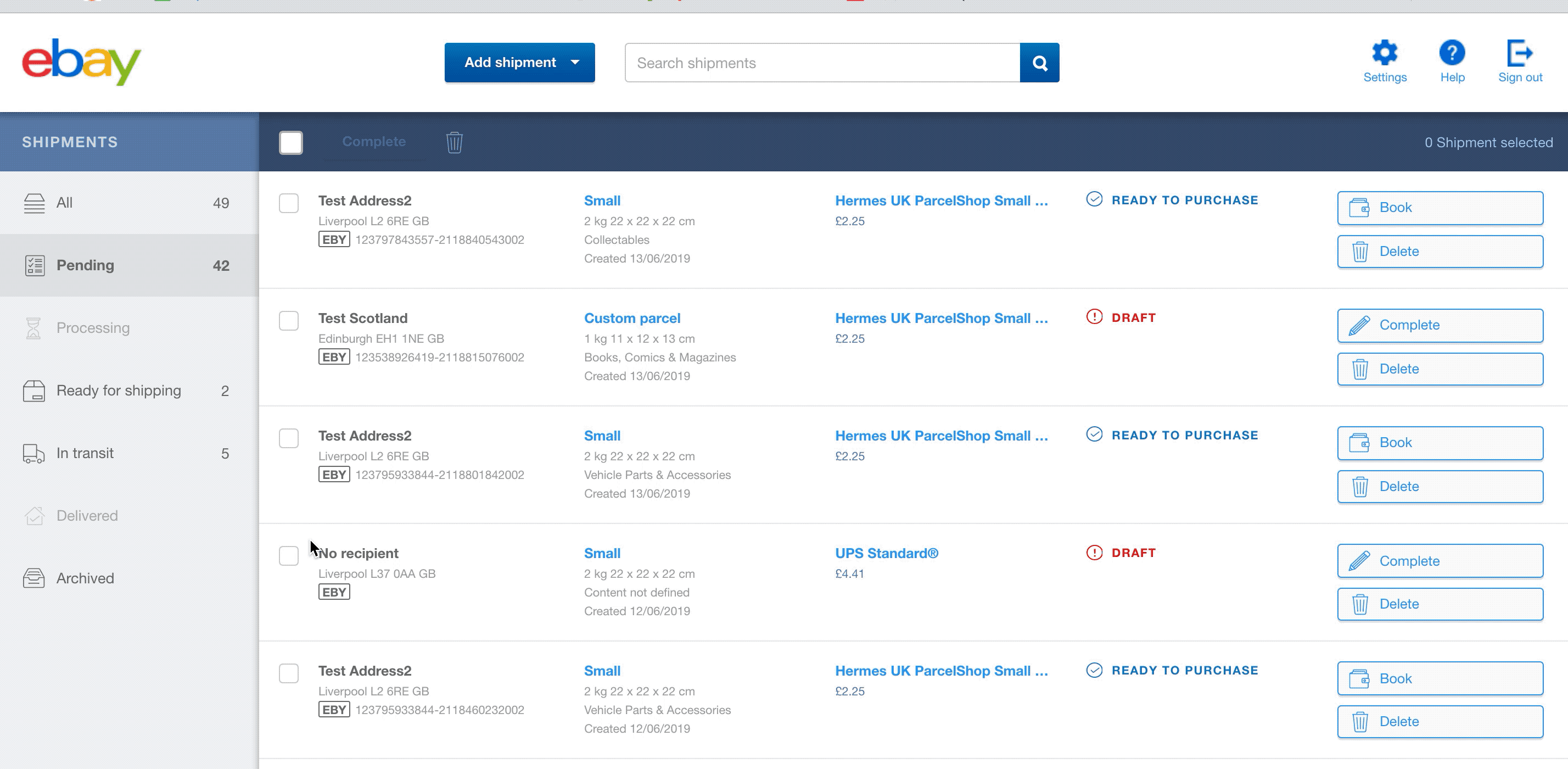Enable the select-all checkbox at top toolbar
Image resolution: width=1568 pixels, height=769 pixels.
[x=291, y=142]
